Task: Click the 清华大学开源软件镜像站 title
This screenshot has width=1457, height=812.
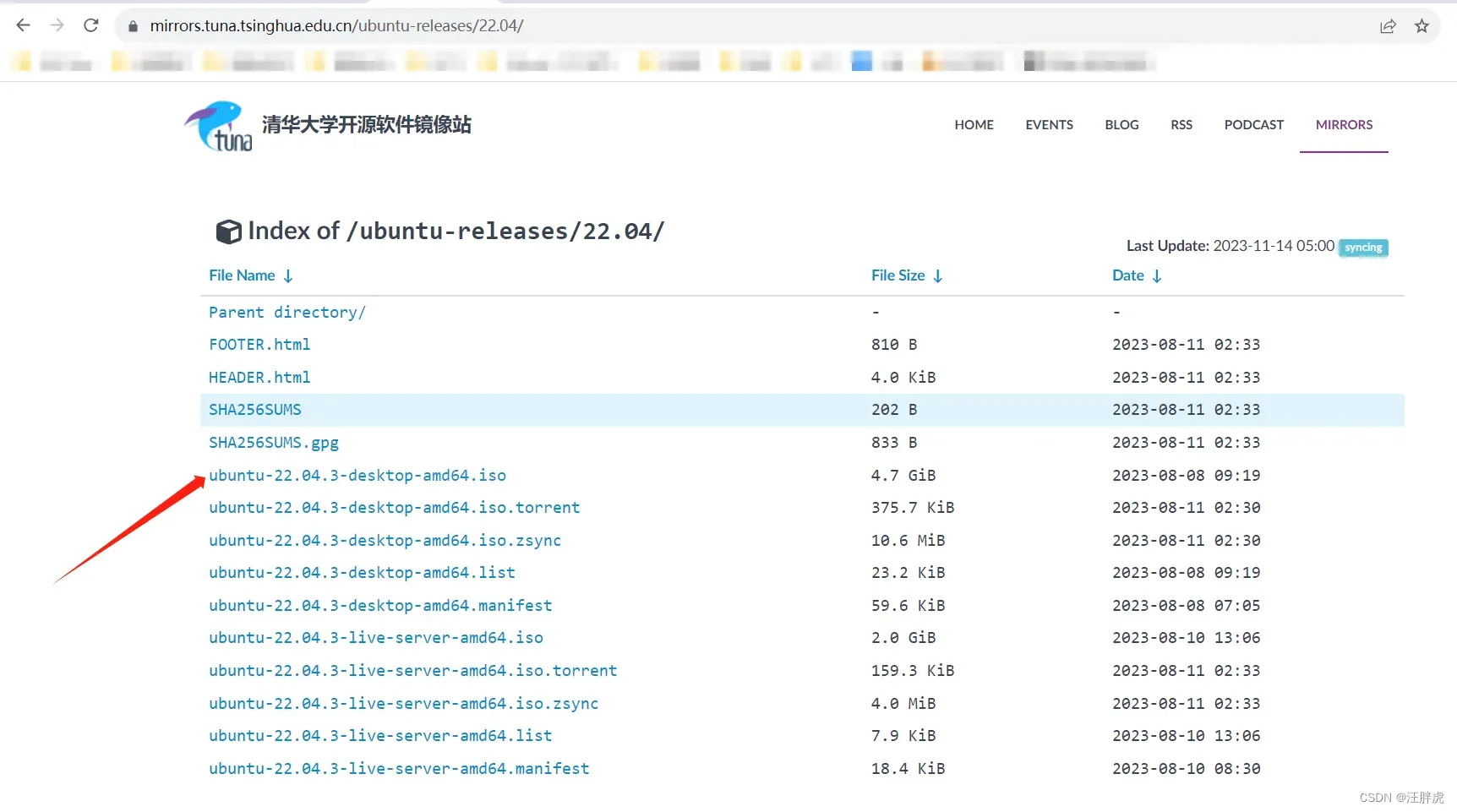Action: click(367, 125)
